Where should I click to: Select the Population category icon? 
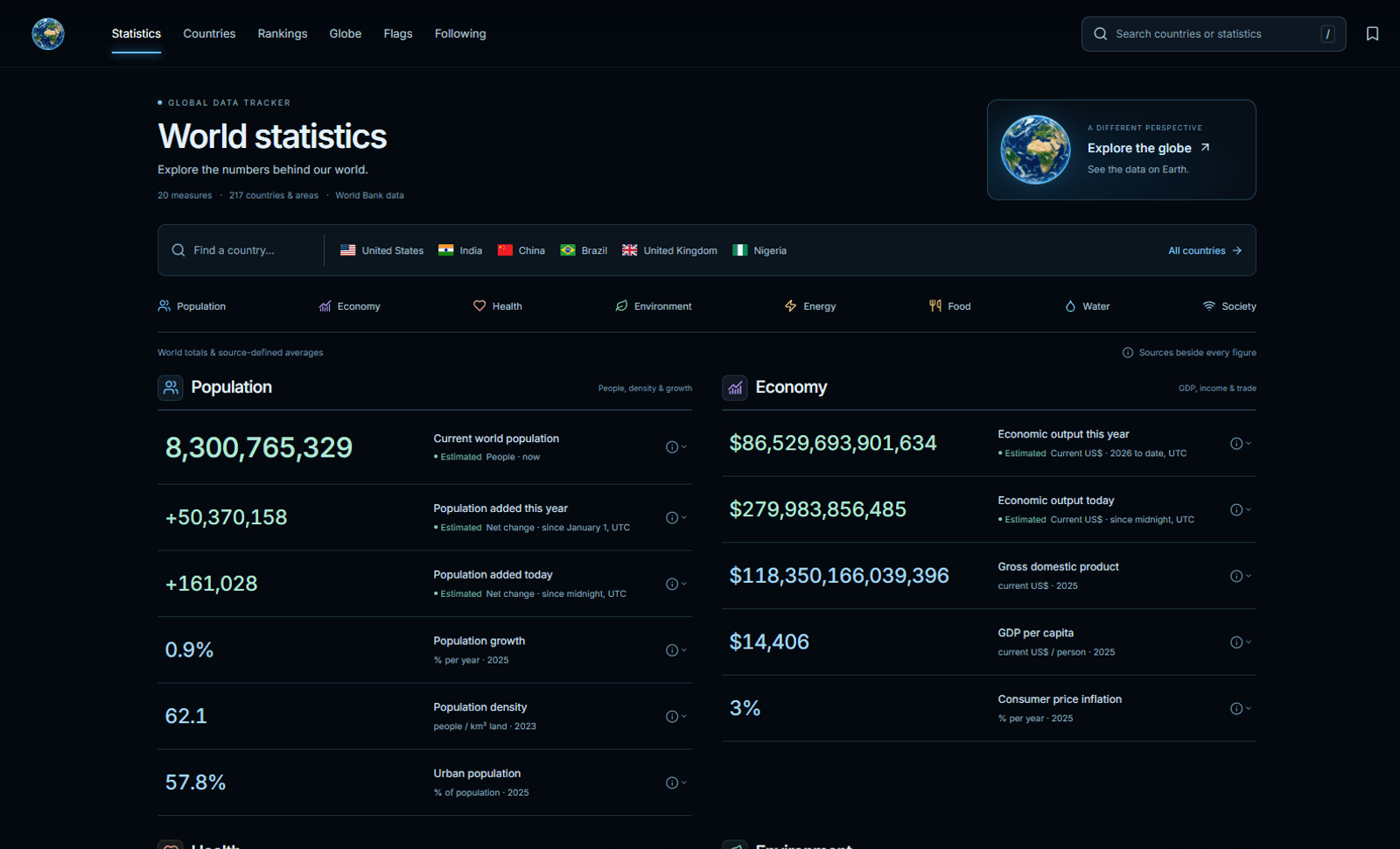pos(164,306)
